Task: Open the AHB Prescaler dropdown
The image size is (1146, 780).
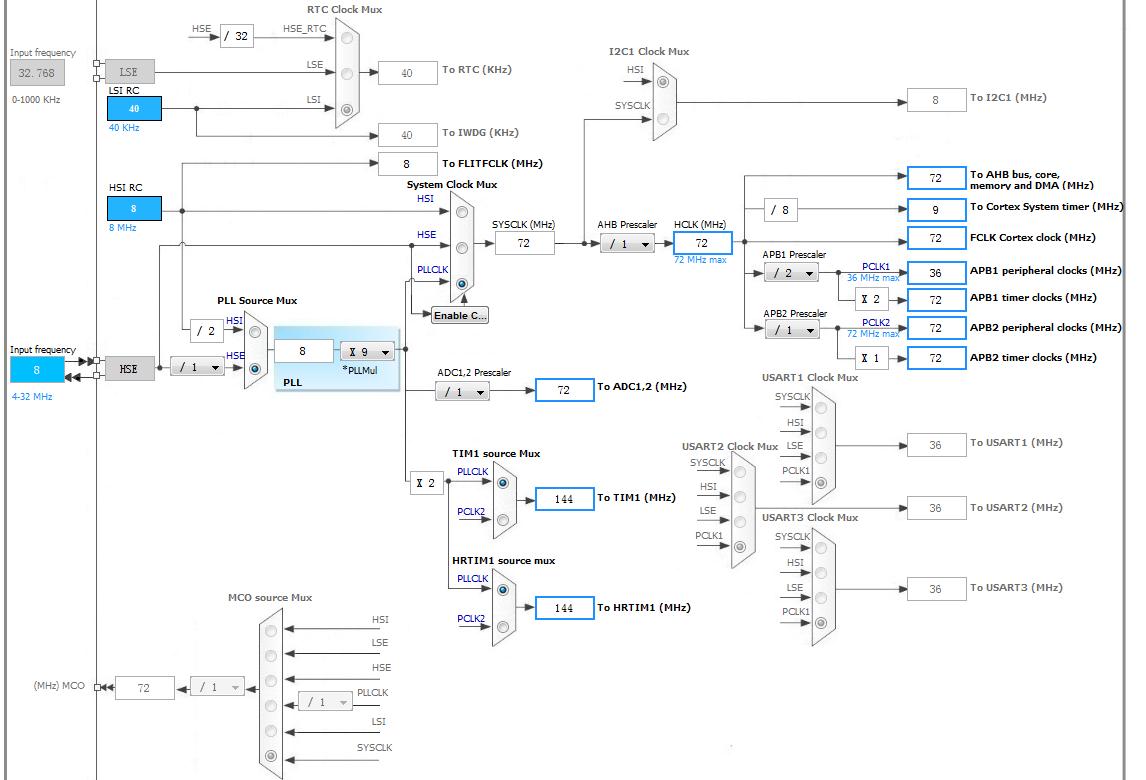Action: pos(627,244)
